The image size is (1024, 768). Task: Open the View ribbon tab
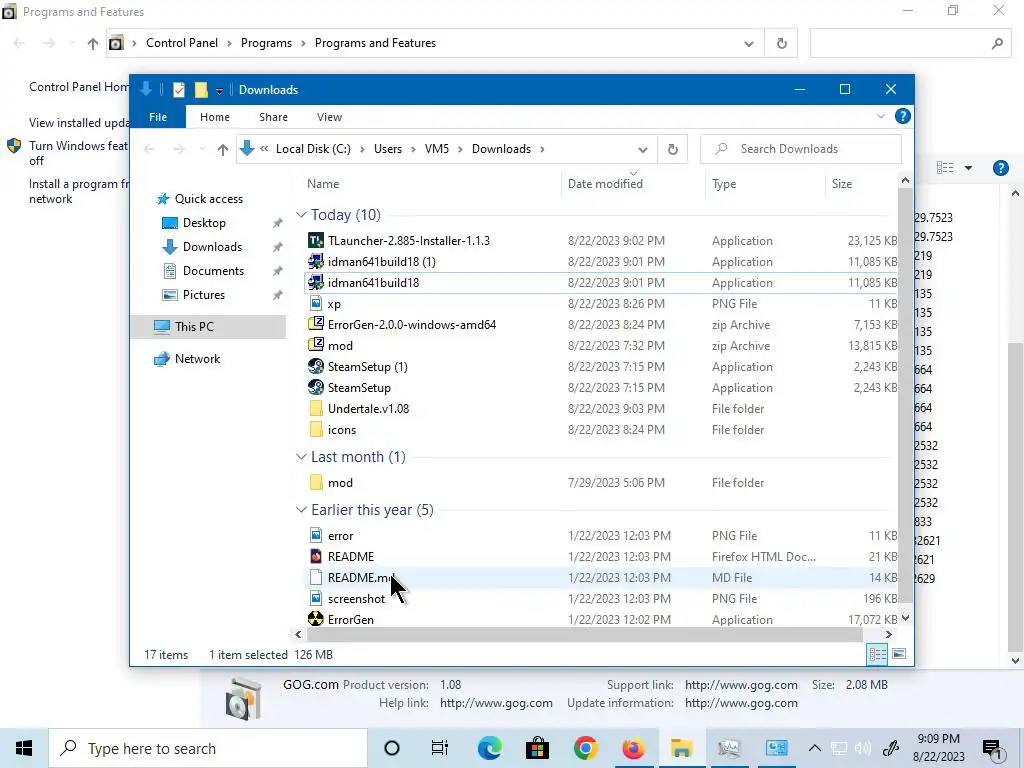329,117
